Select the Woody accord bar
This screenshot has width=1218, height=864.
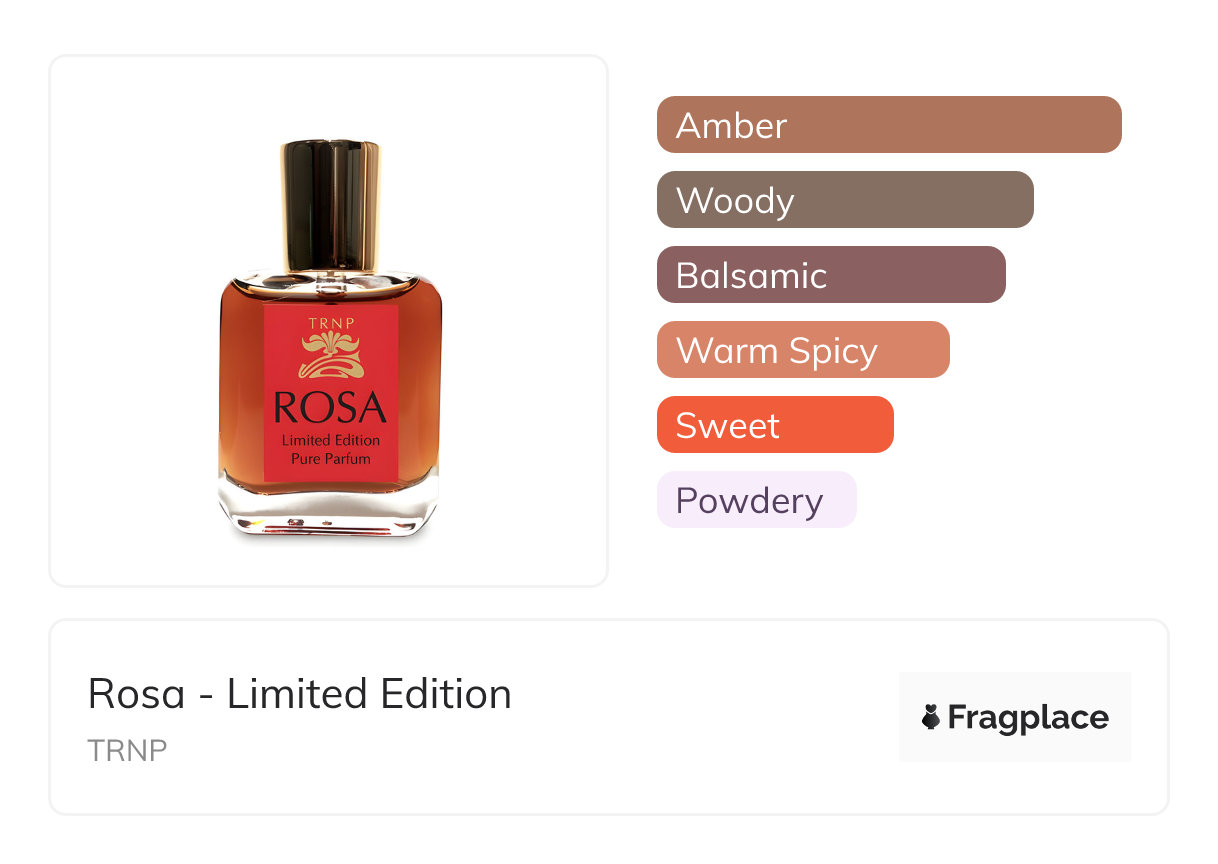click(844, 200)
